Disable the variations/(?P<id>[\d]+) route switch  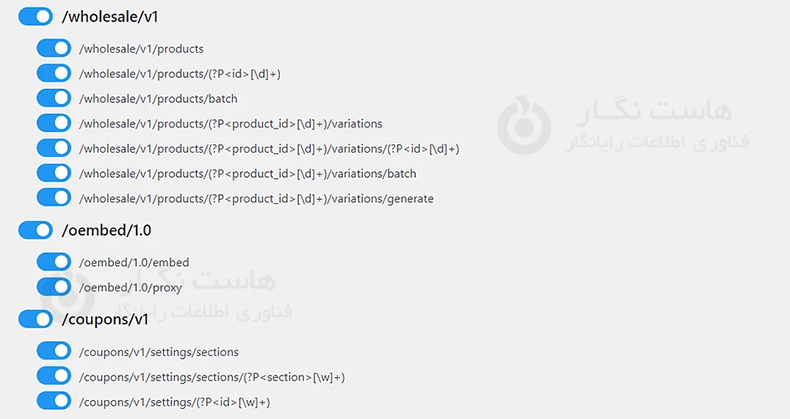tap(53, 148)
